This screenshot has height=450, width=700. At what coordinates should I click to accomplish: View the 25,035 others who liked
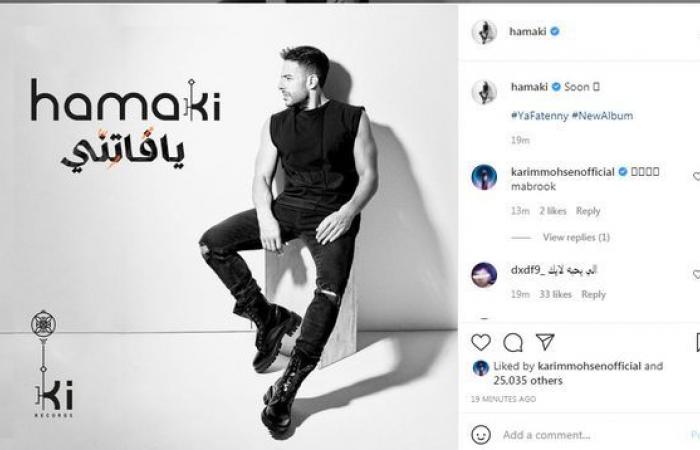coord(528,380)
